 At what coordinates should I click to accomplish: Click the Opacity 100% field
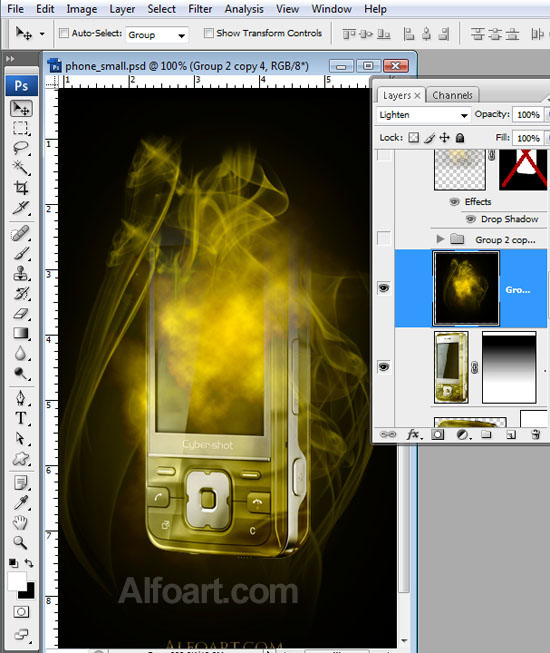528,115
